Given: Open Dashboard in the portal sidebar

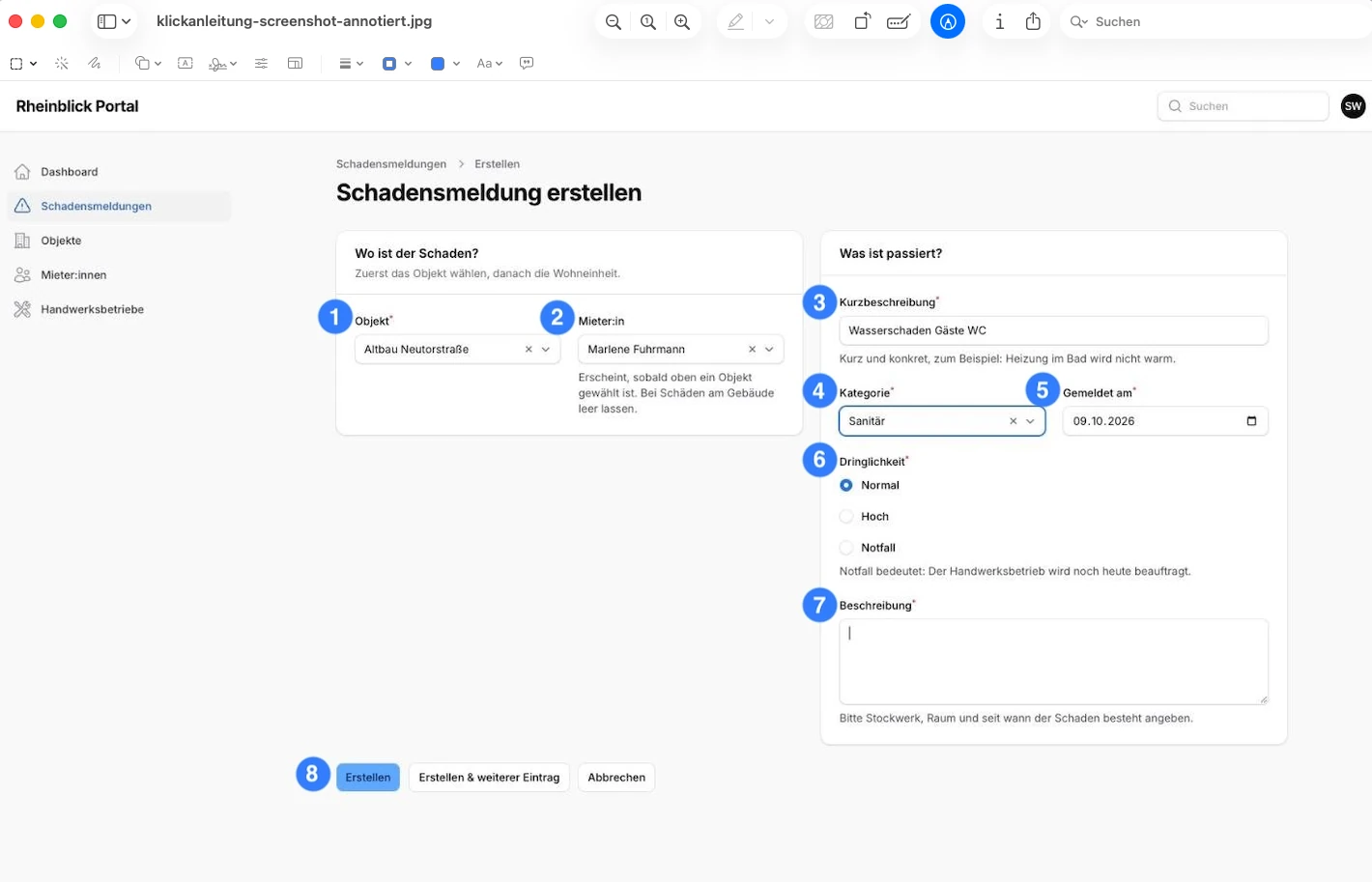Looking at the screenshot, I should 119,172.
